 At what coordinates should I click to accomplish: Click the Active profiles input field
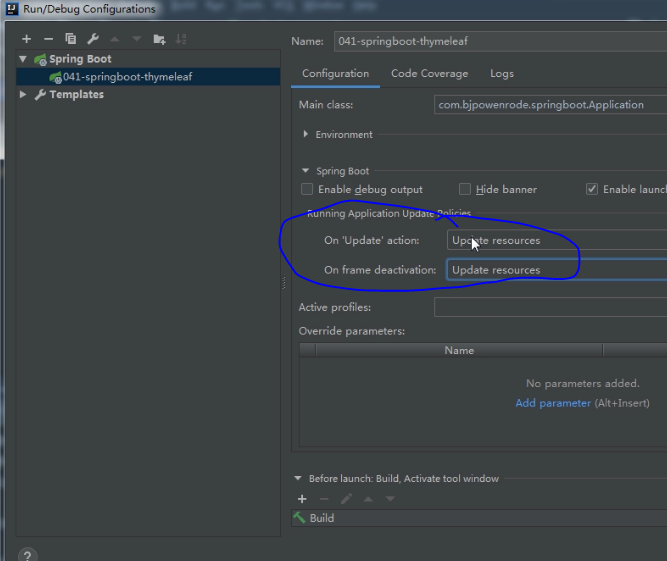click(550, 307)
